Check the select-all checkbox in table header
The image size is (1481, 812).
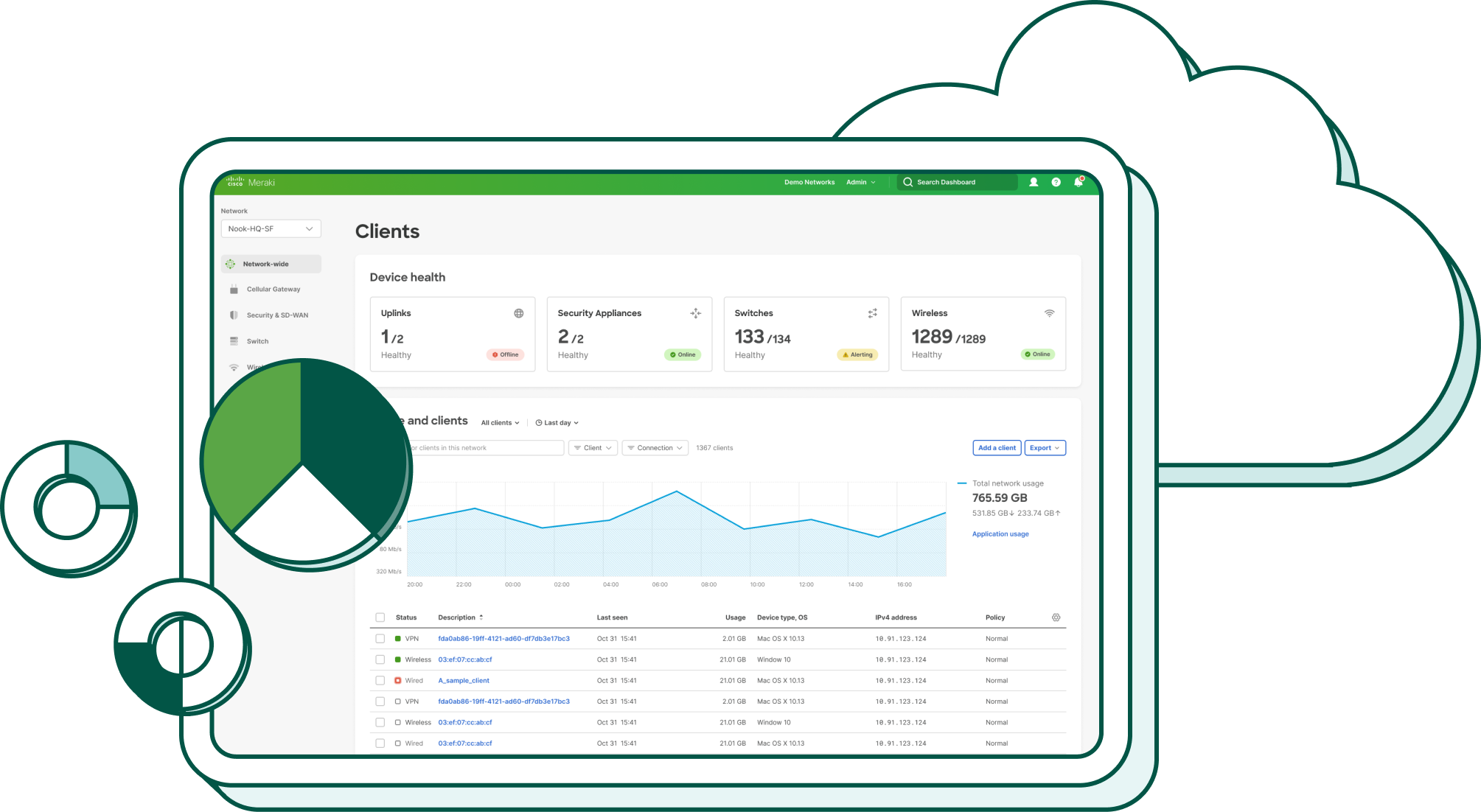click(x=380, y=617)
